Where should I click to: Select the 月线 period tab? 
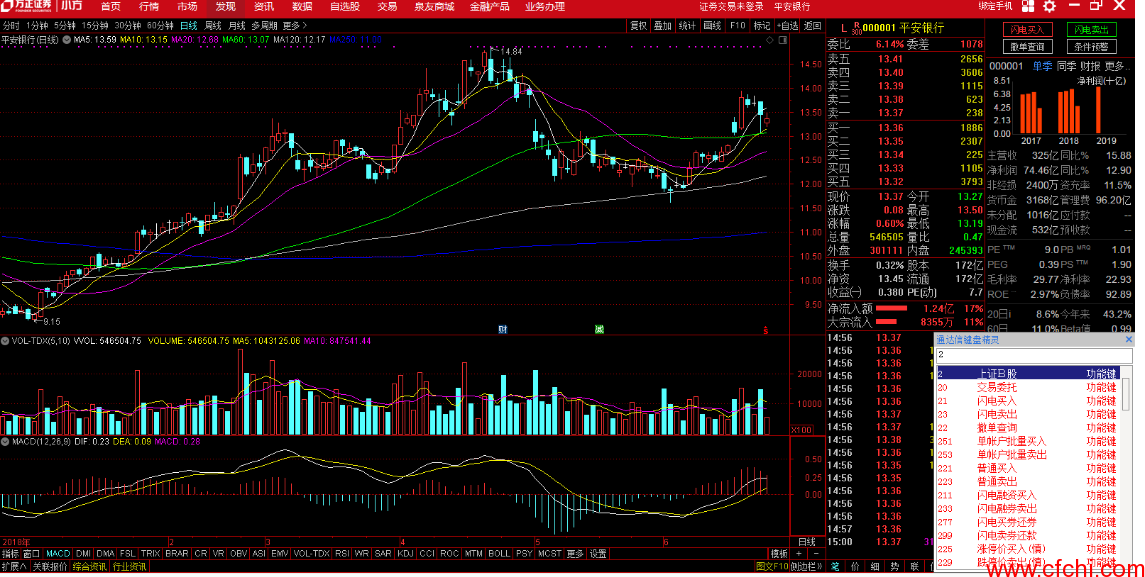[x=237, y=26]
